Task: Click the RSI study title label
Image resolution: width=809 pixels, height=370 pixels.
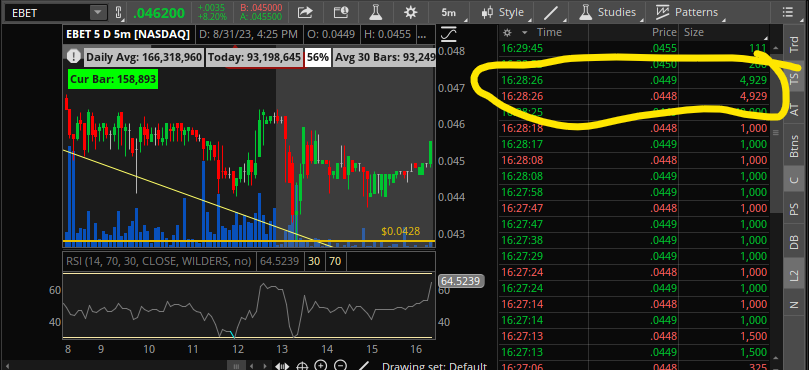Action: point(159,261)
